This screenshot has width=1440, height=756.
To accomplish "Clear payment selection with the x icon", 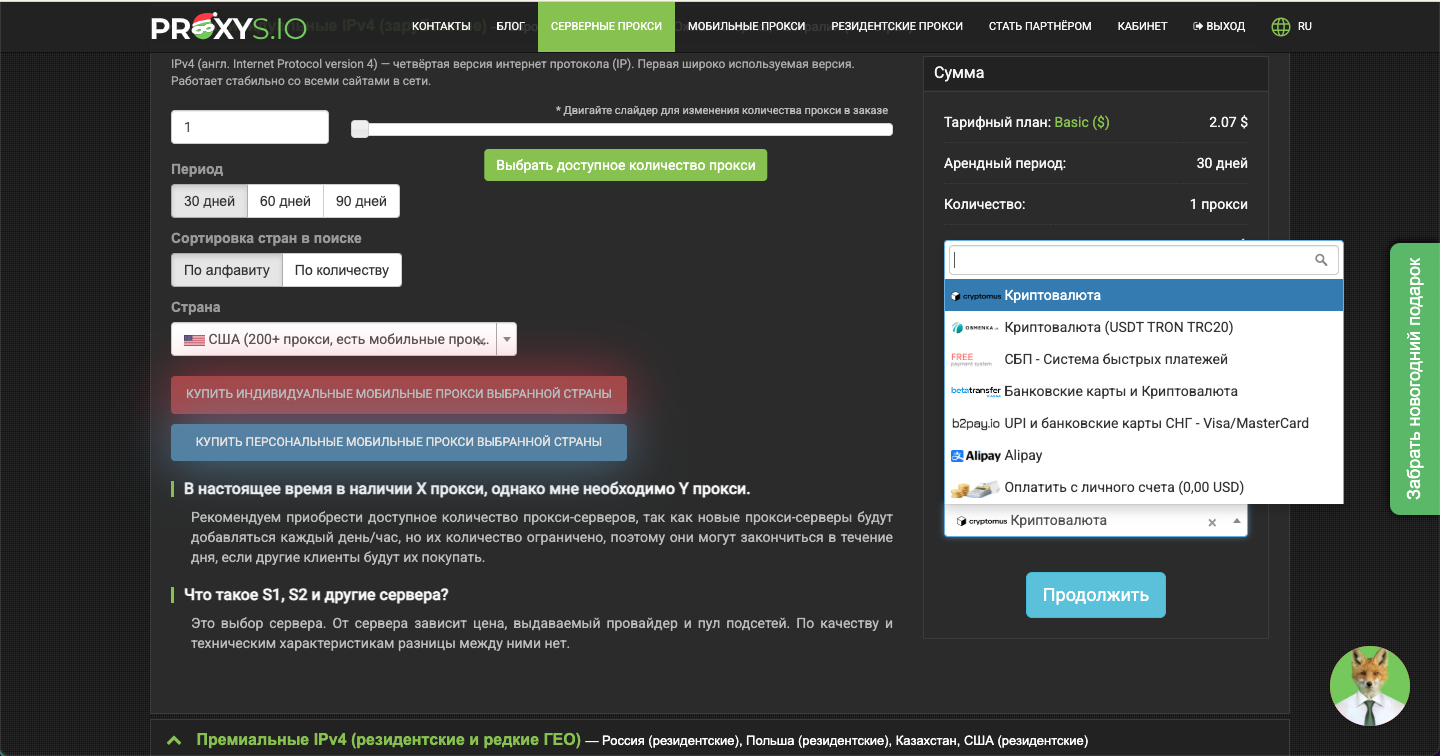I will tap(1212, 522).
